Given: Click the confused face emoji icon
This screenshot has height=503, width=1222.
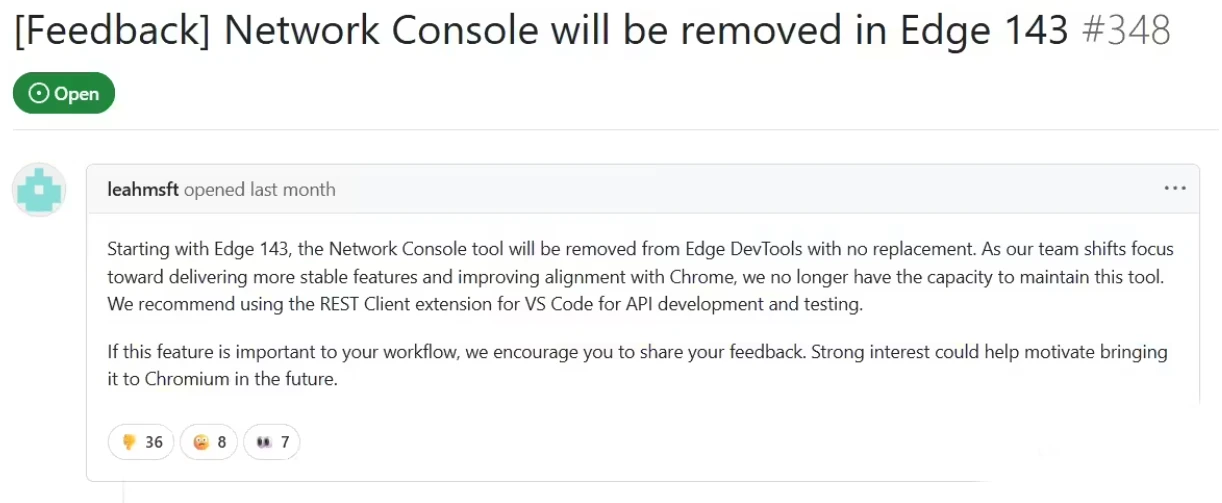Looking at the screenshot, I should [201, 442].
